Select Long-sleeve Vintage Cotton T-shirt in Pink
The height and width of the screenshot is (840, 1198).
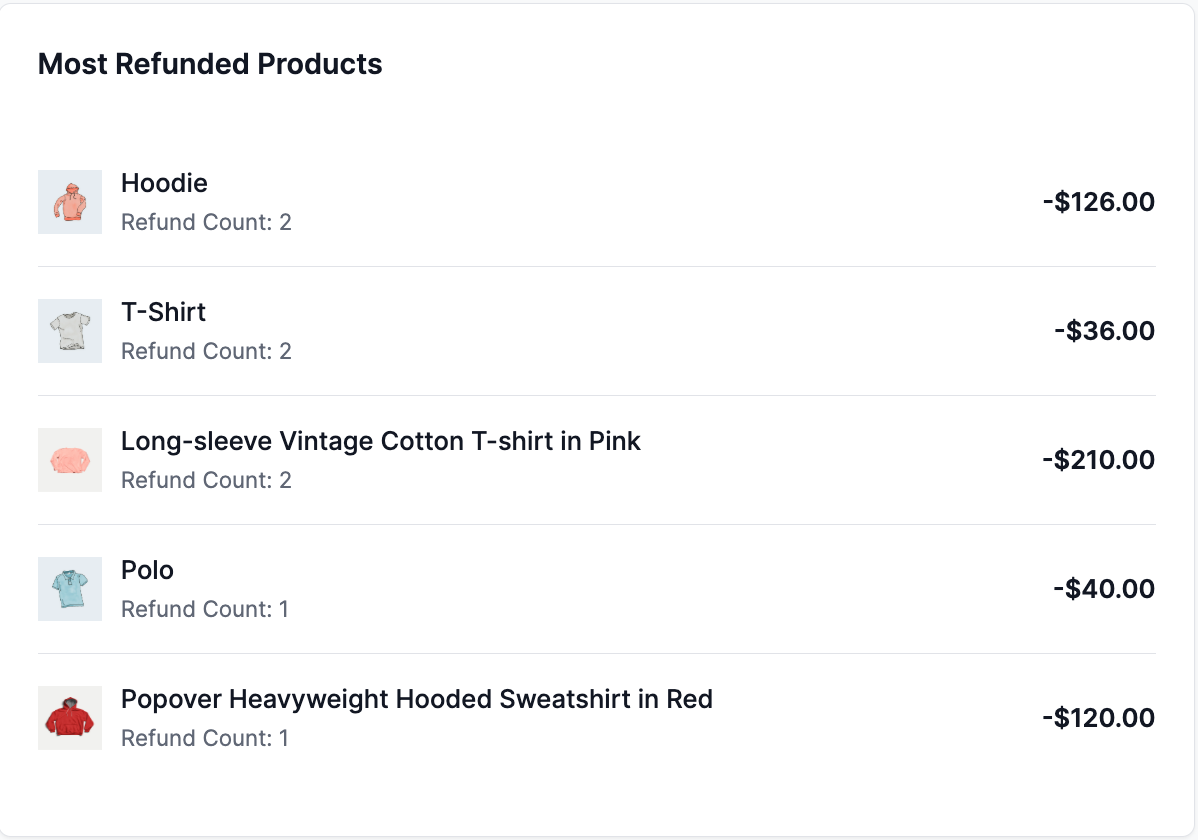coord(380,441)
